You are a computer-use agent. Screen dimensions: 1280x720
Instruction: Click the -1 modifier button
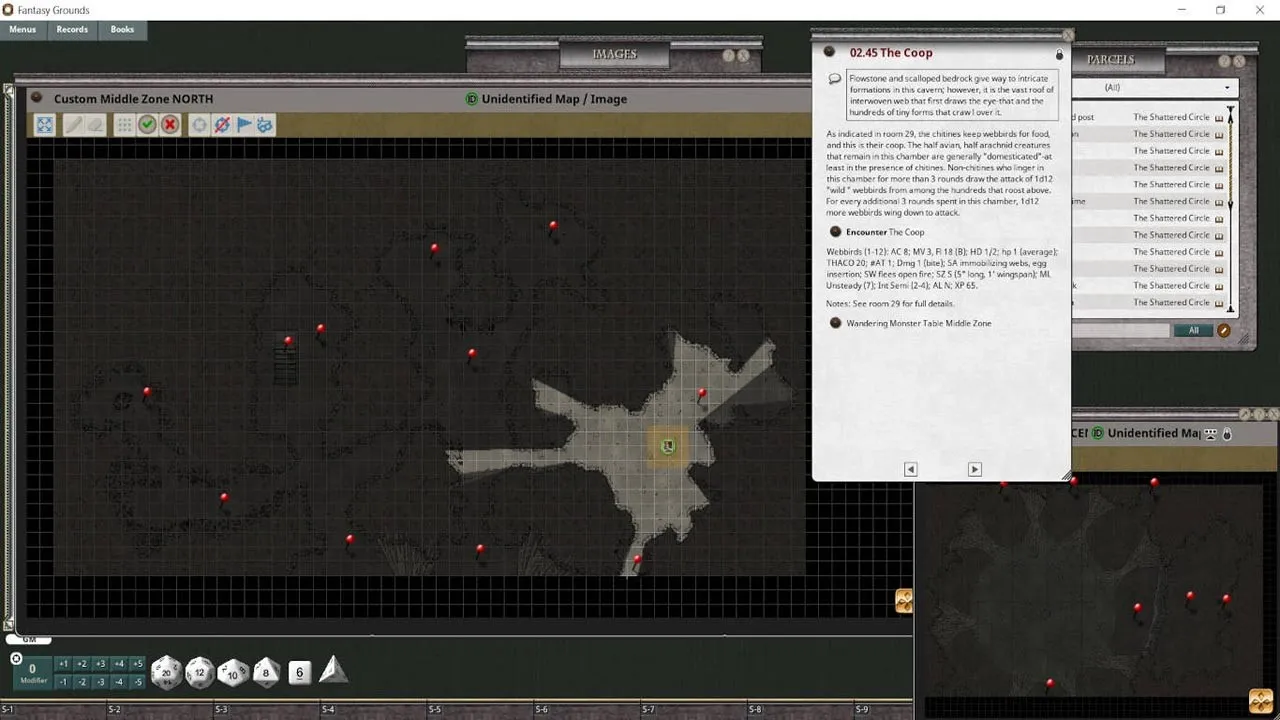pos(63,682)
